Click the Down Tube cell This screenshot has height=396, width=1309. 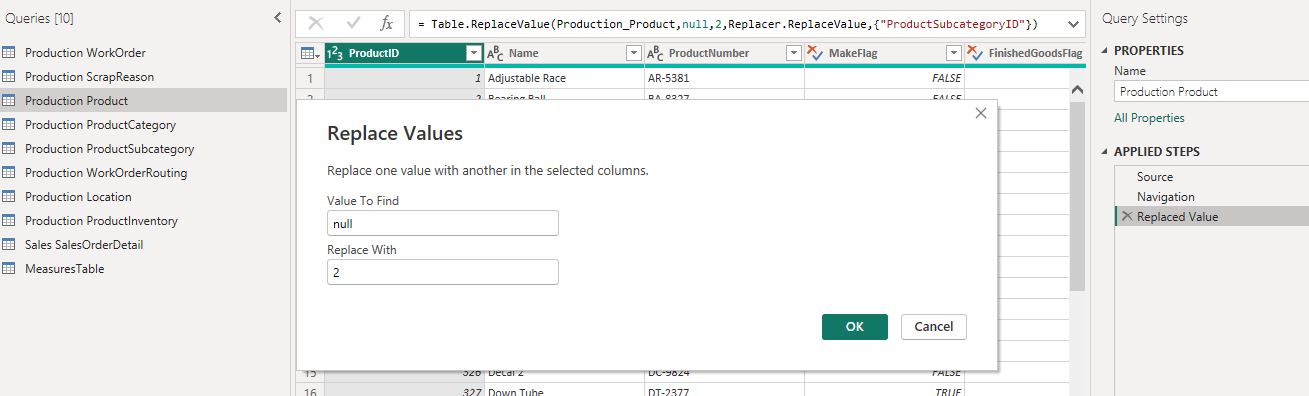[564, 392]
